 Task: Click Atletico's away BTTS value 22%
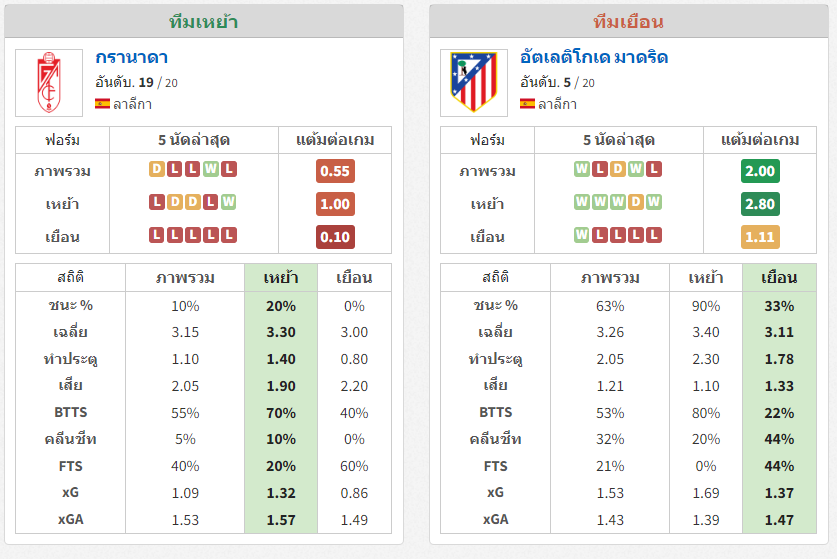(x=779, y=413)
